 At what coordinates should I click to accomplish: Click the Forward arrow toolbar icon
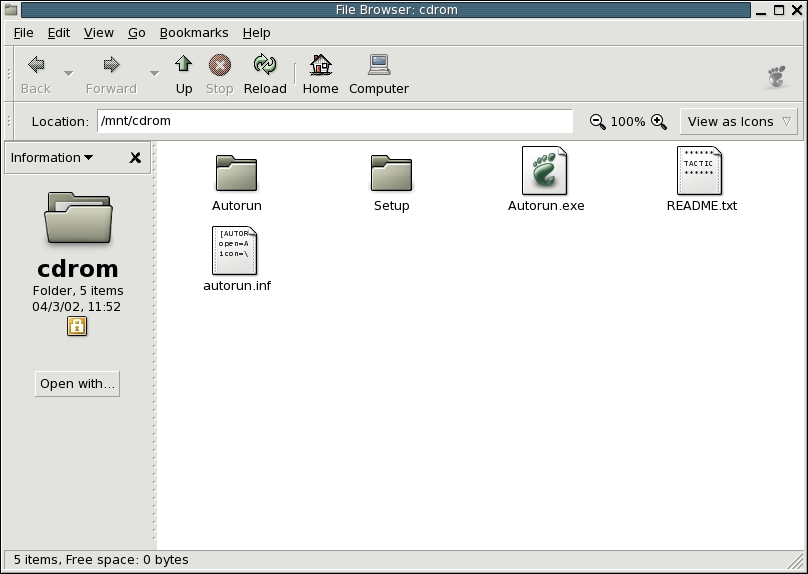(111, 65)
